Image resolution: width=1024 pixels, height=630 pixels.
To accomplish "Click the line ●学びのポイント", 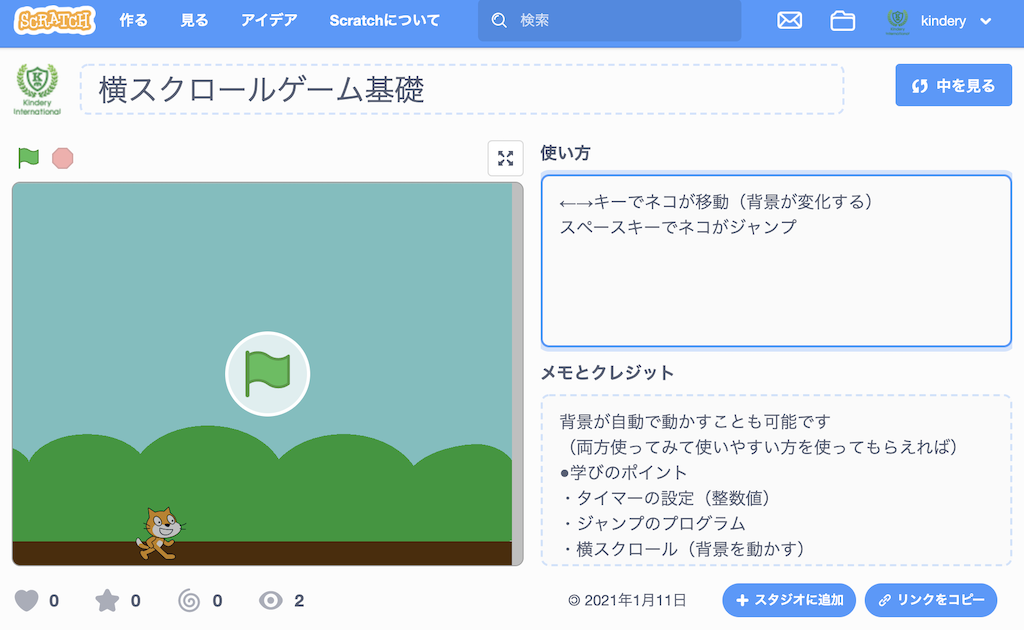I will (x=624, y=473).
